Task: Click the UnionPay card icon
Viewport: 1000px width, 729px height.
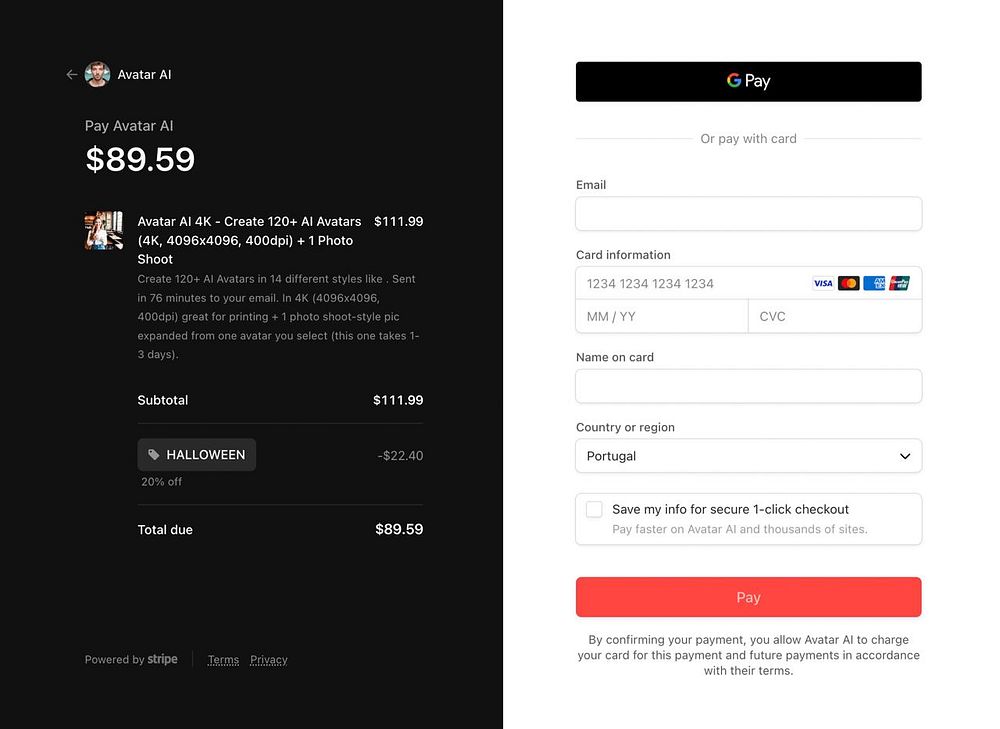Action: tap(899, 284)
